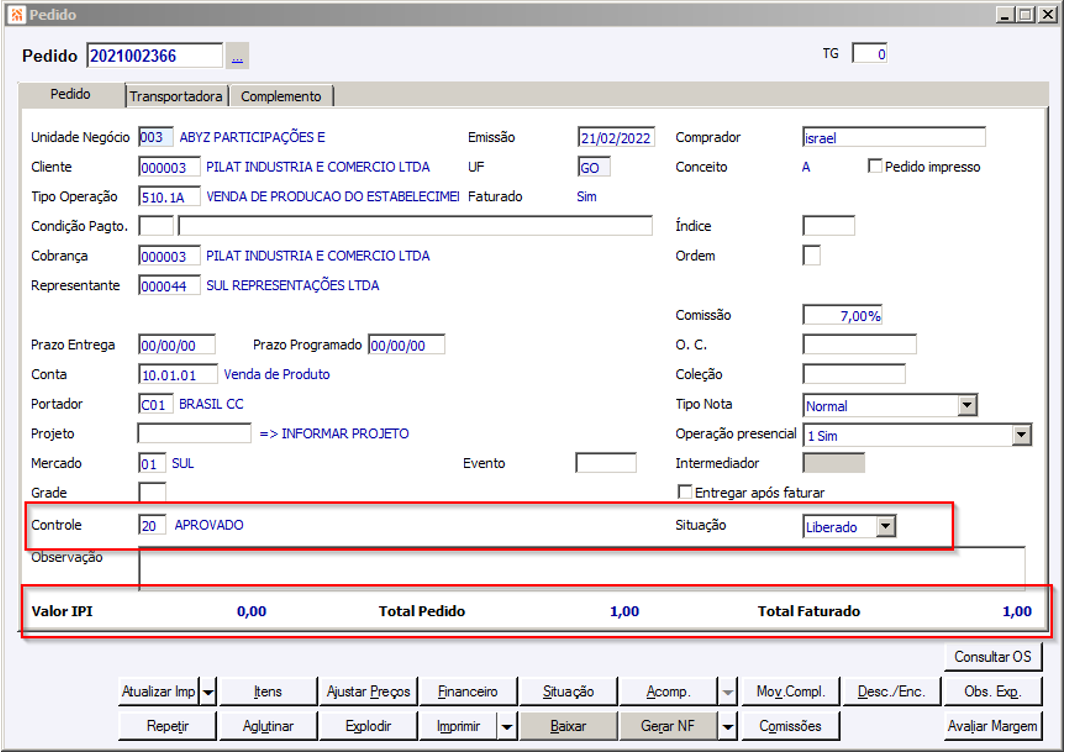Open the Imprimir arrow menu
Viewport: 1065px width, 753px height.
coord(507,727)
